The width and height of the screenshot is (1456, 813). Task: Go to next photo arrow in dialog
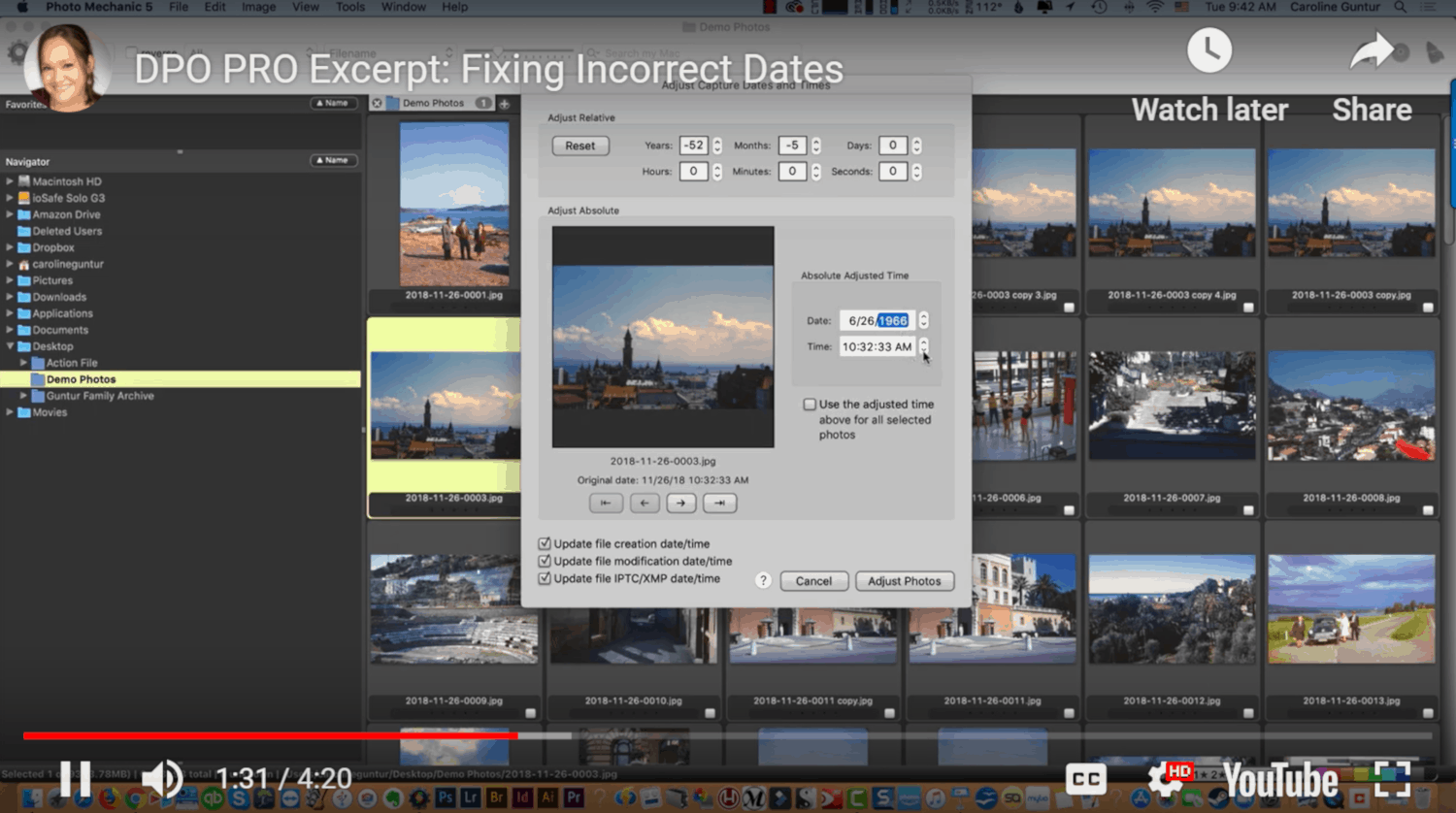681,503
